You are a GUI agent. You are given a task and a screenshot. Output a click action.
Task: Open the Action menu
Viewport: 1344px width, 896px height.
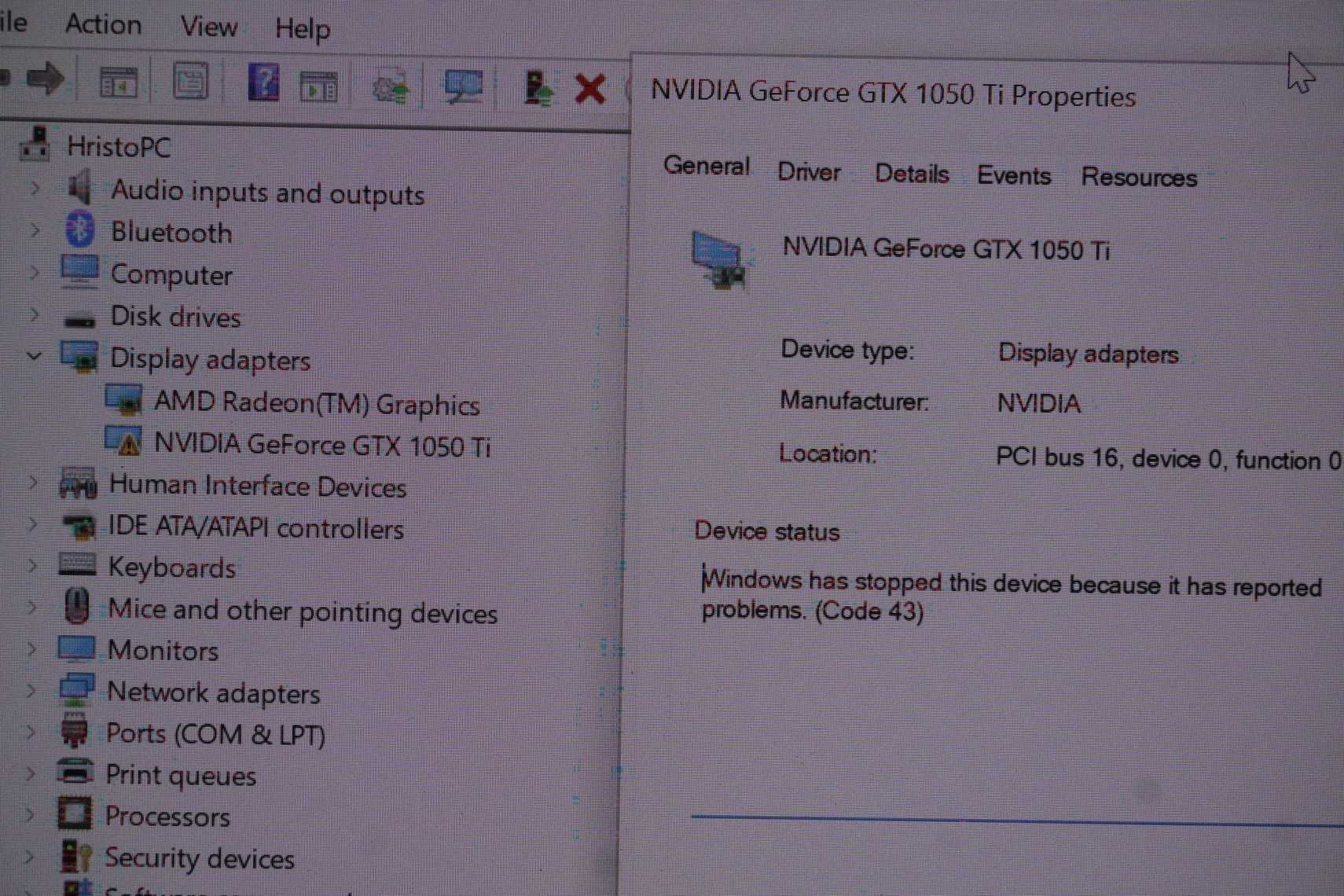(x=103, y=24)
